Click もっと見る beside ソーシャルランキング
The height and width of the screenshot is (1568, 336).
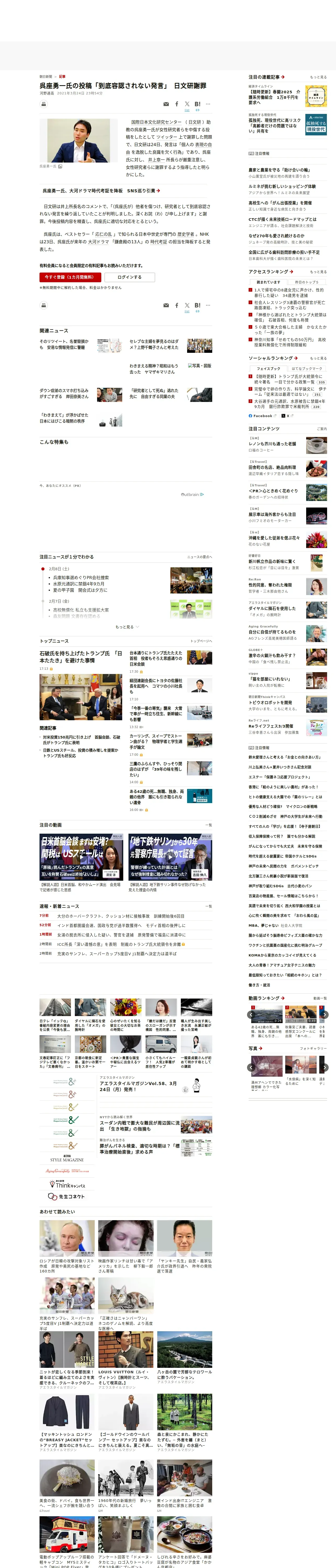(318, 358)
